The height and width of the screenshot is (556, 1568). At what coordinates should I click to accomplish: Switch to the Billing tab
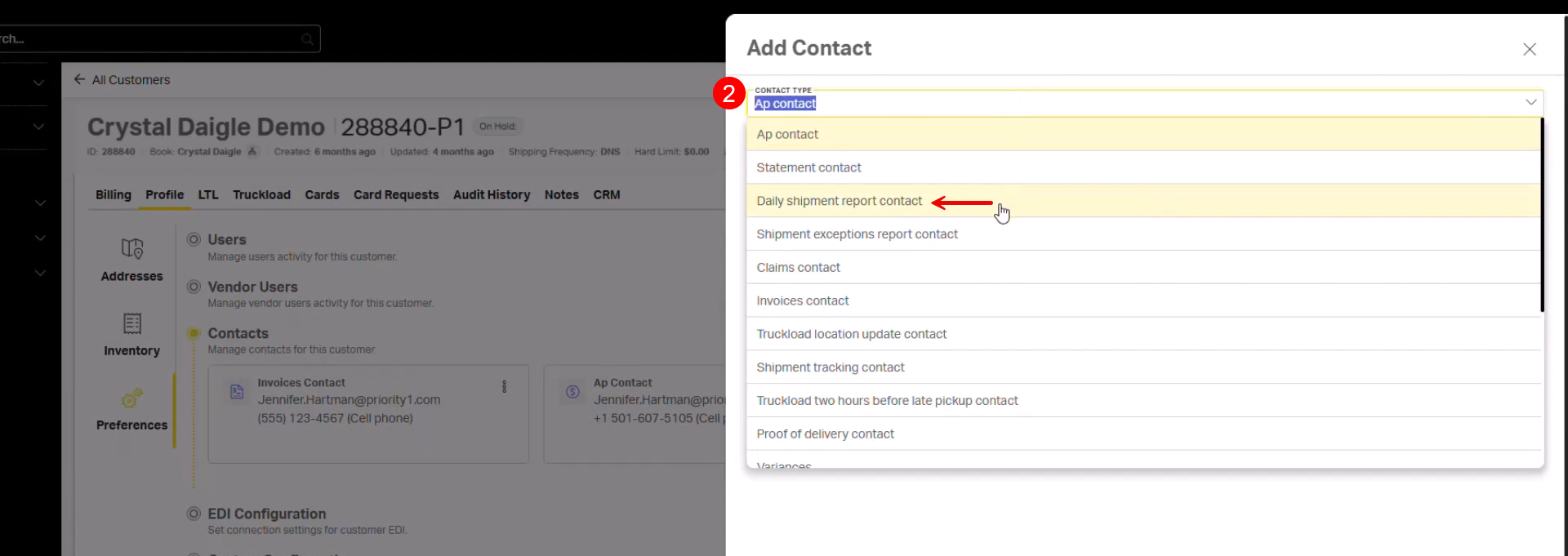[113, 195]
